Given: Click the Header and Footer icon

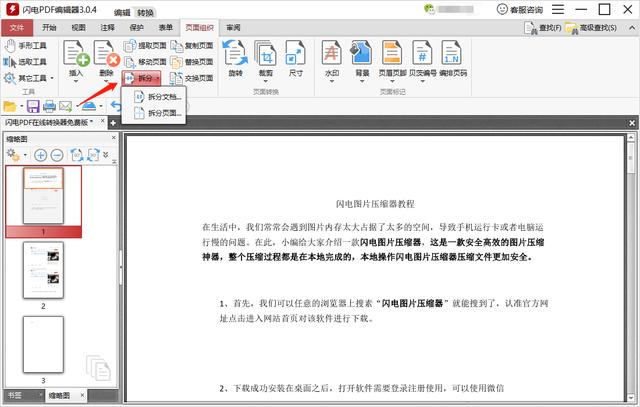Looking at the screenshot, I should click(392, 53).
